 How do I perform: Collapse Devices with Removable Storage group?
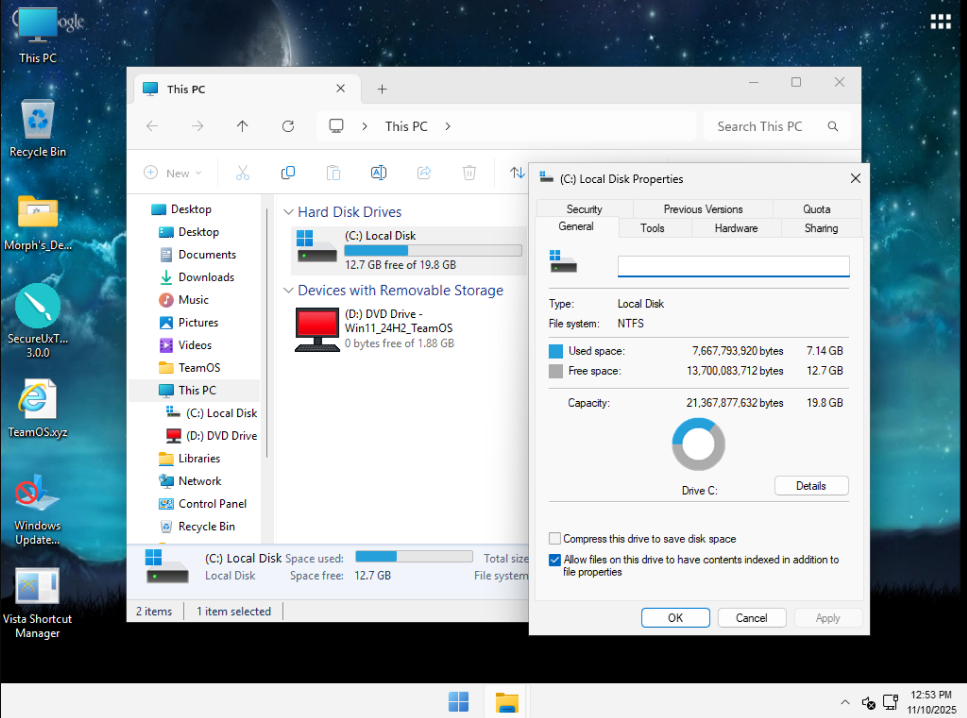[x=288, y=291]
